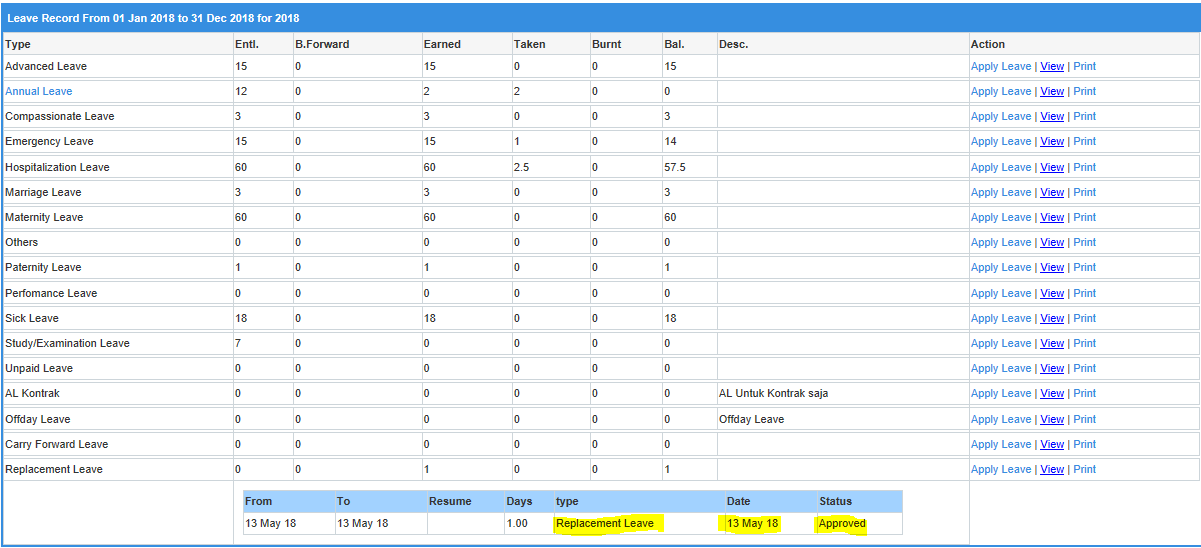Viewport: 1201px width, 548px height.
Task: Print Perfomance Leave record
Action: pyautogui.click(x=1084, y=293)
